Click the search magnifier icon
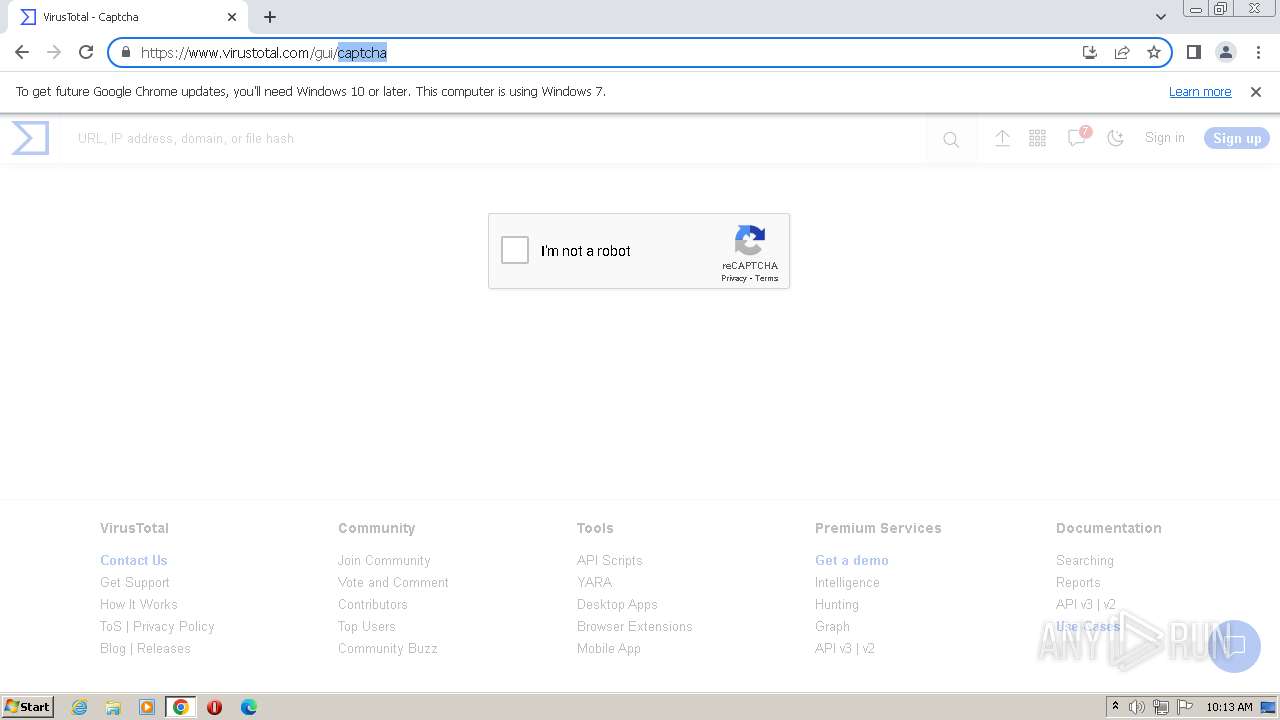 click(x=951, y=140)
